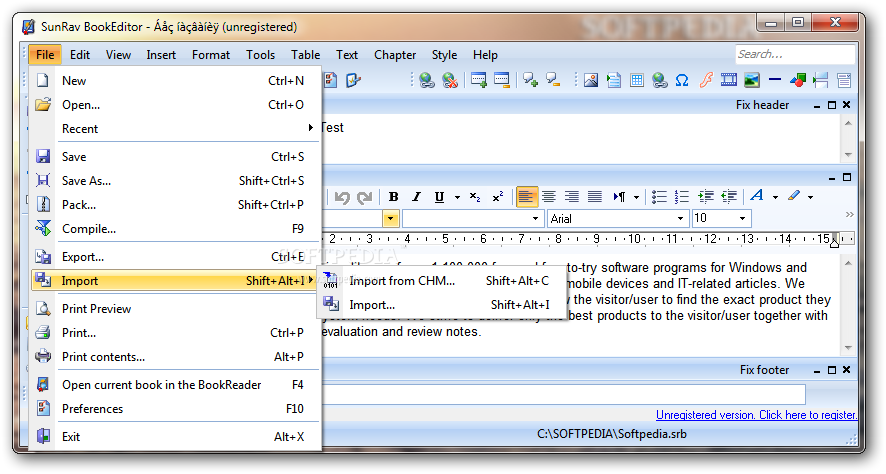Toggle bold formatting

click(x=393, y=197)
